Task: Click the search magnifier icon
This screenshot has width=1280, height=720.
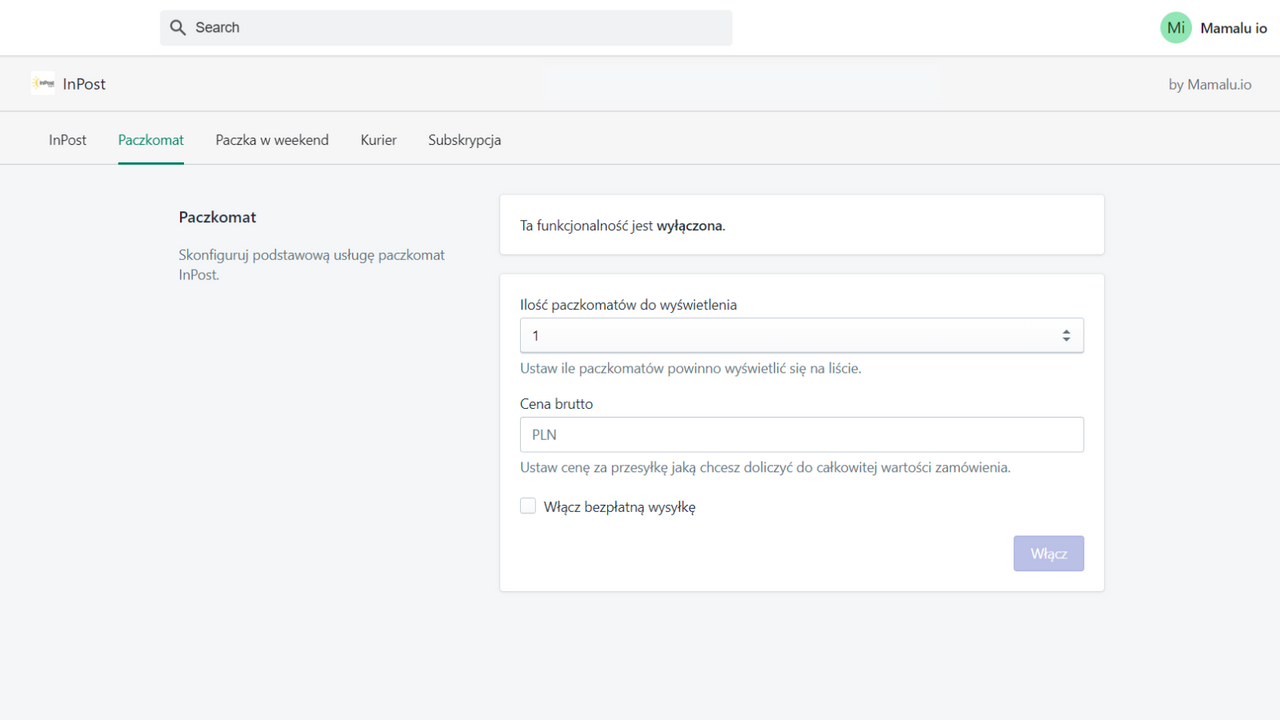Action: 178,28
